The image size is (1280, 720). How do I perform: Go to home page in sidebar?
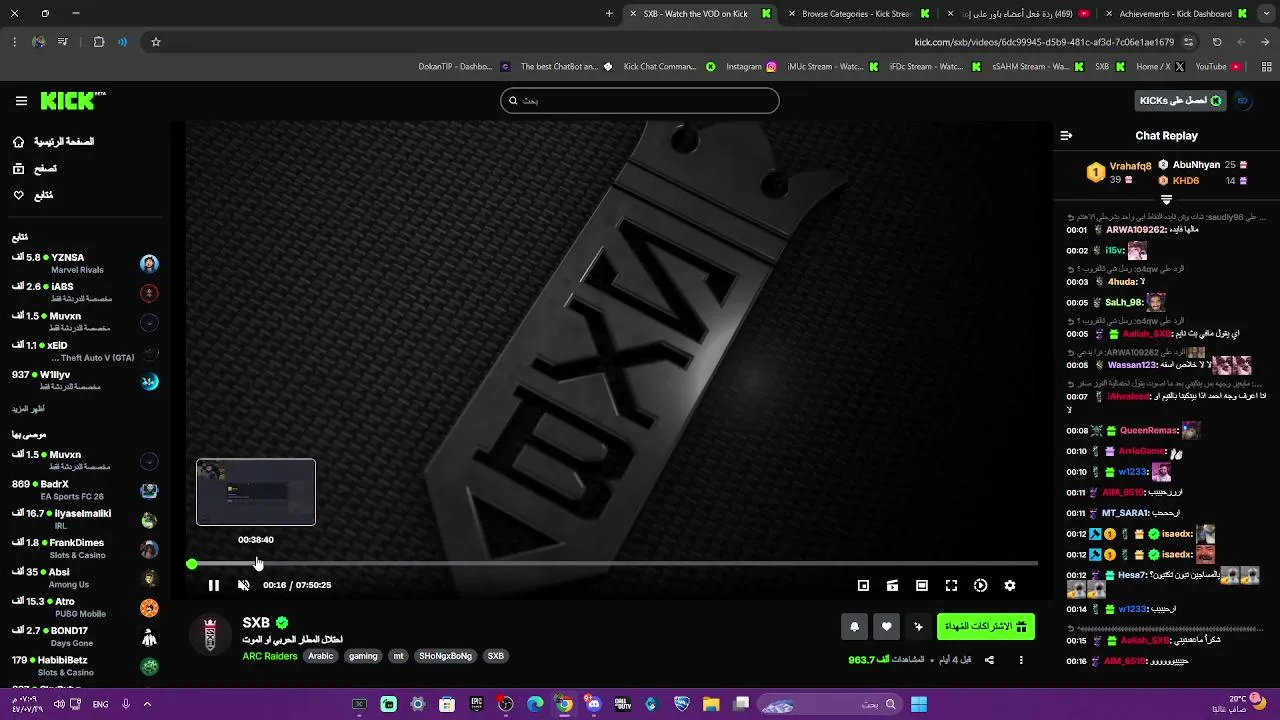[x=55, y=142]
